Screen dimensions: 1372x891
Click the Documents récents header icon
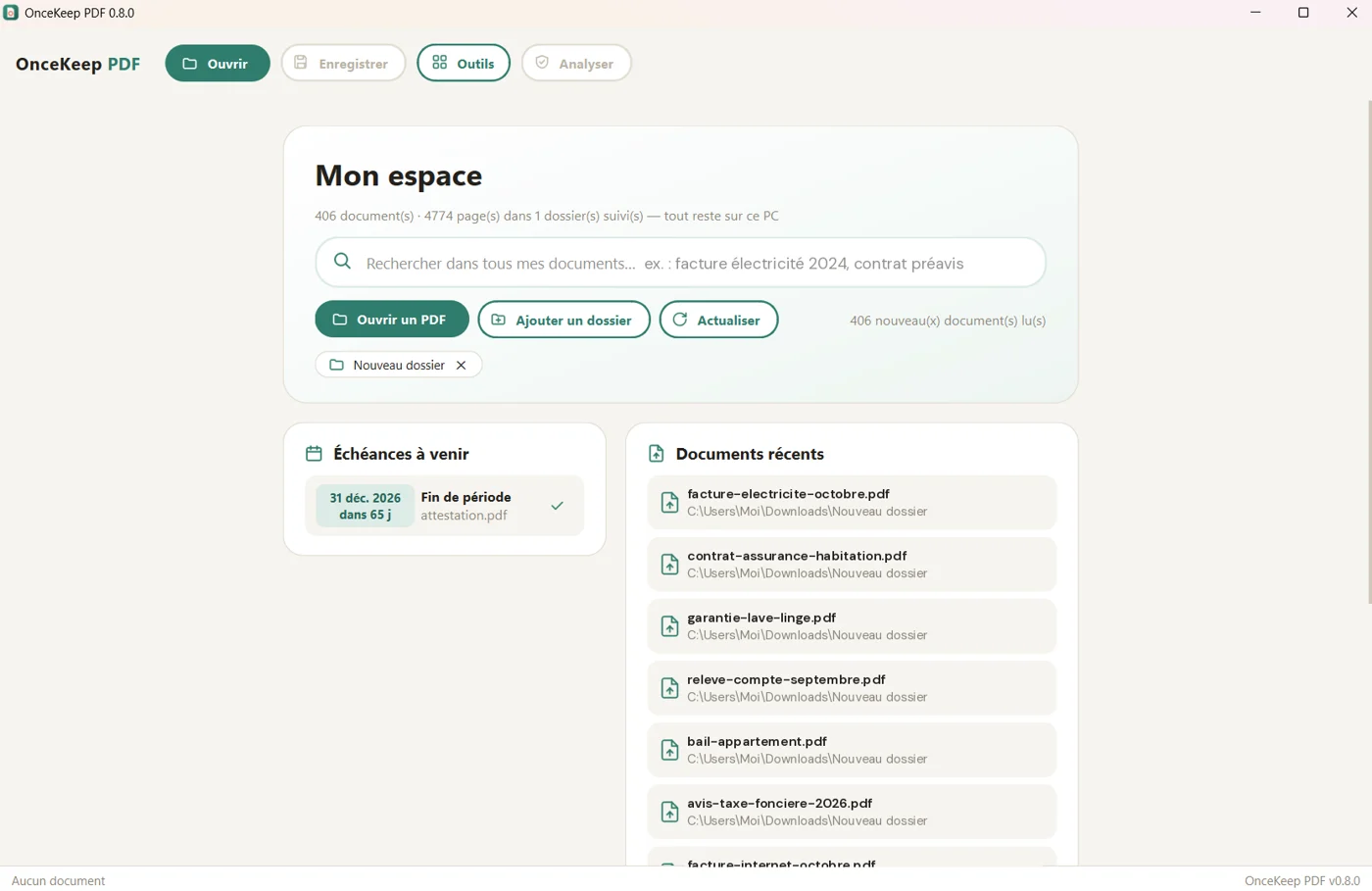point(657,454)
